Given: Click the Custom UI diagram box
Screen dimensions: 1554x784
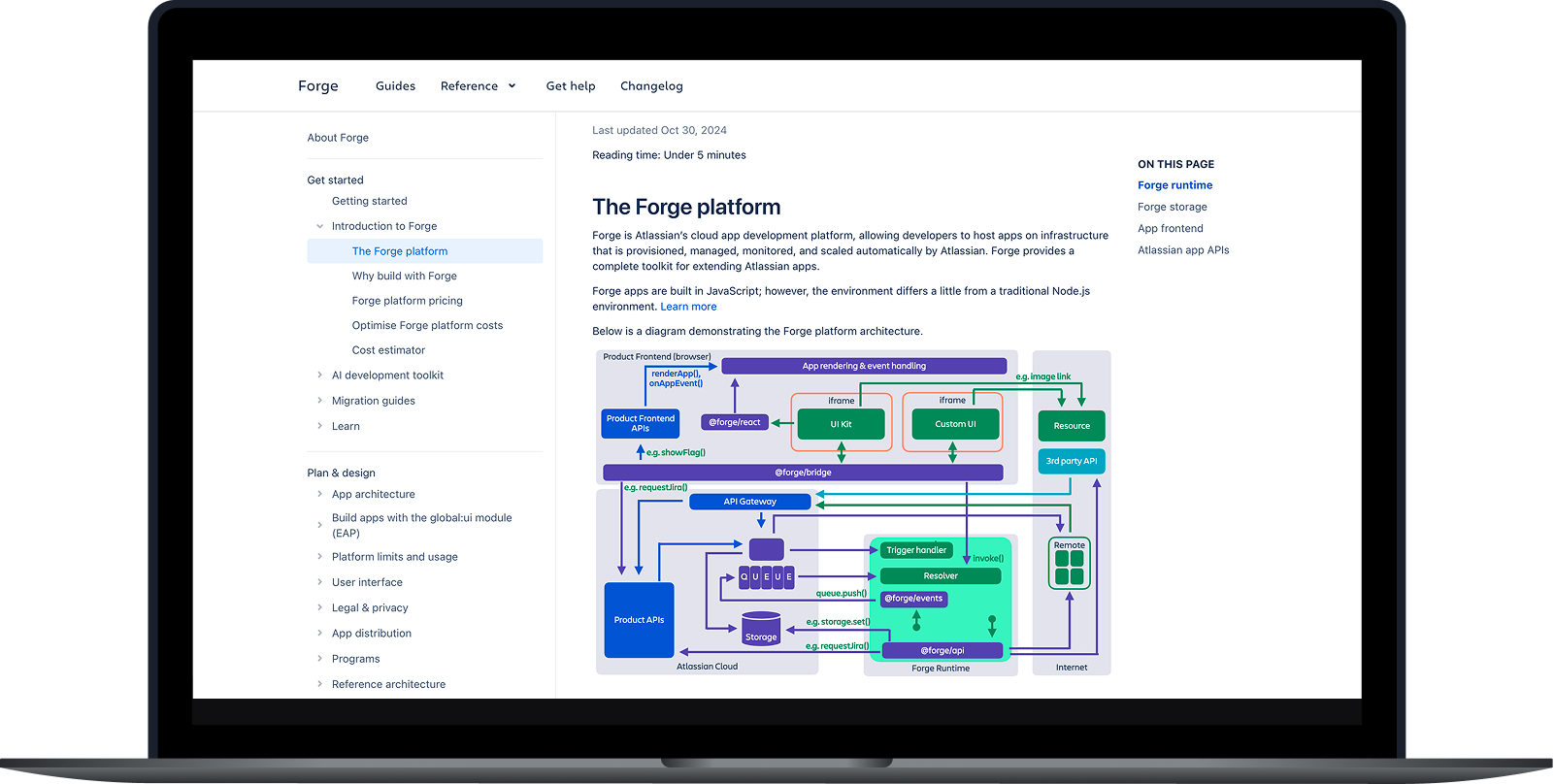Looking at the screenshot, I should click(x=955, y=424).
